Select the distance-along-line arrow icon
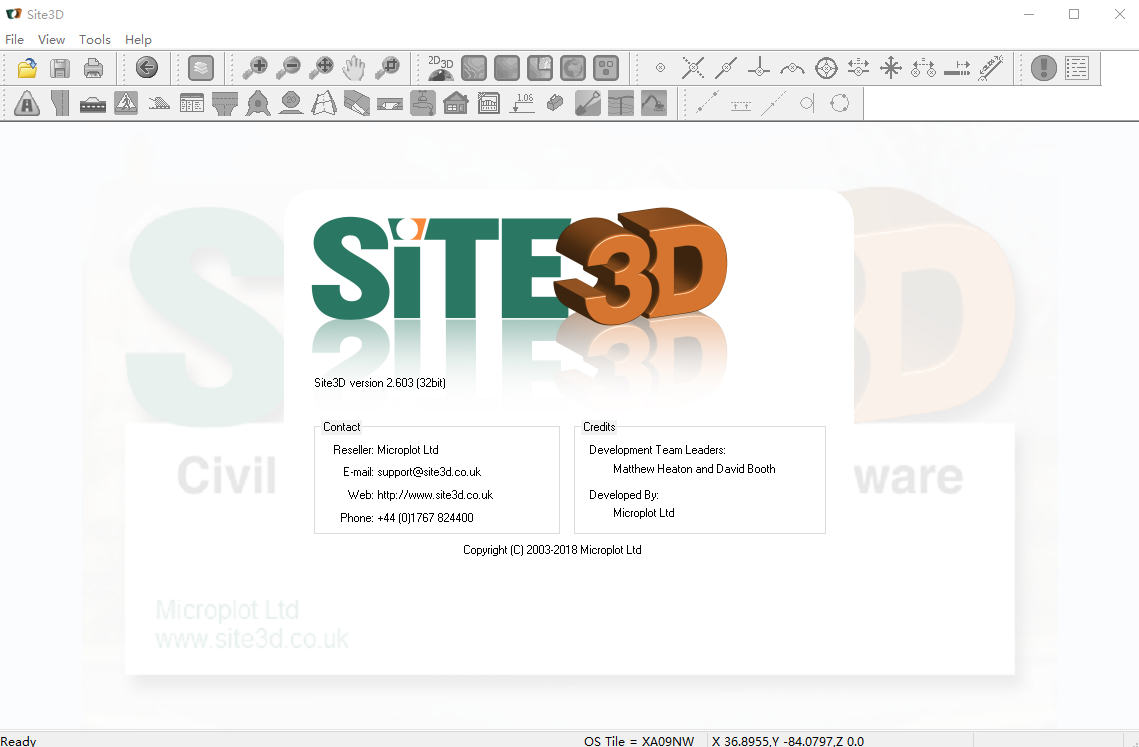 957,68
